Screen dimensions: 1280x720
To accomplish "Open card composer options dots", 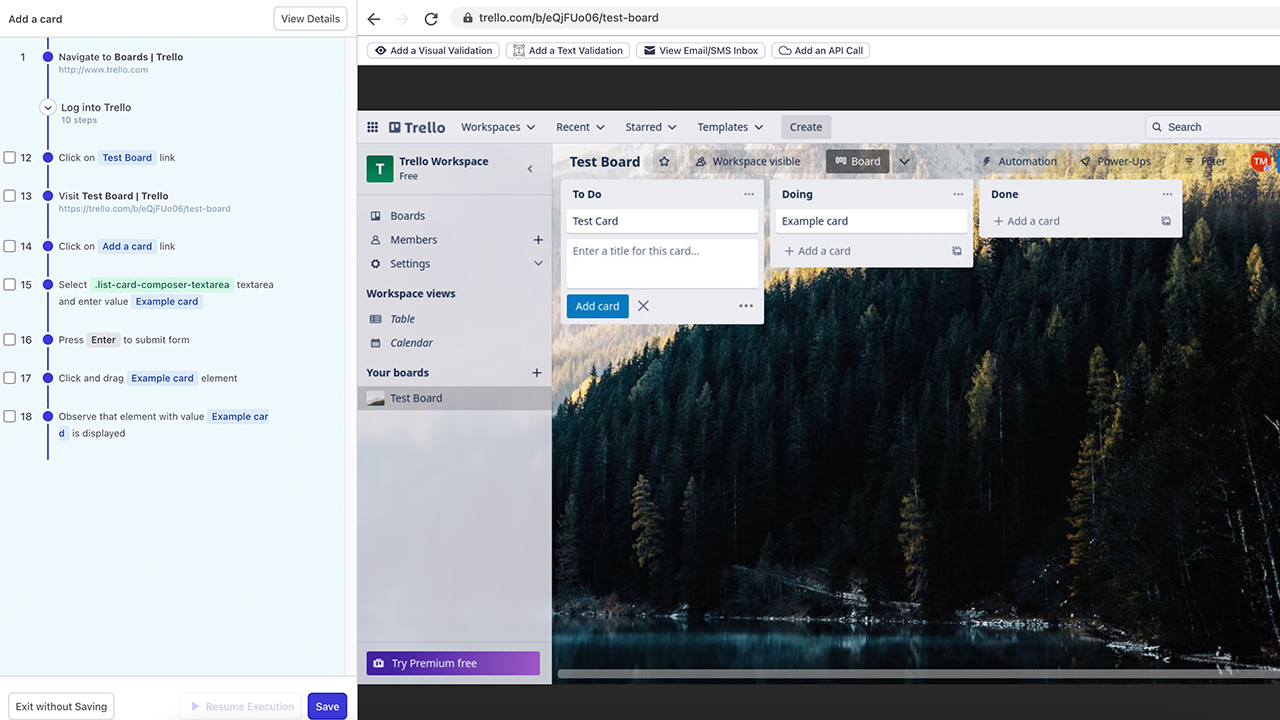I will 746,306.
